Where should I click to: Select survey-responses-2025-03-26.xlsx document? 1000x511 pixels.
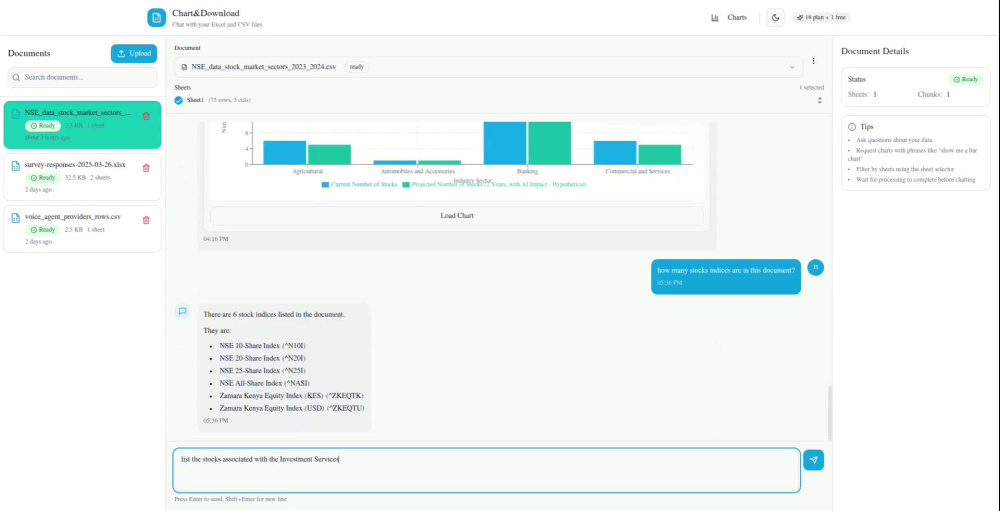click(x=82, y=177)
